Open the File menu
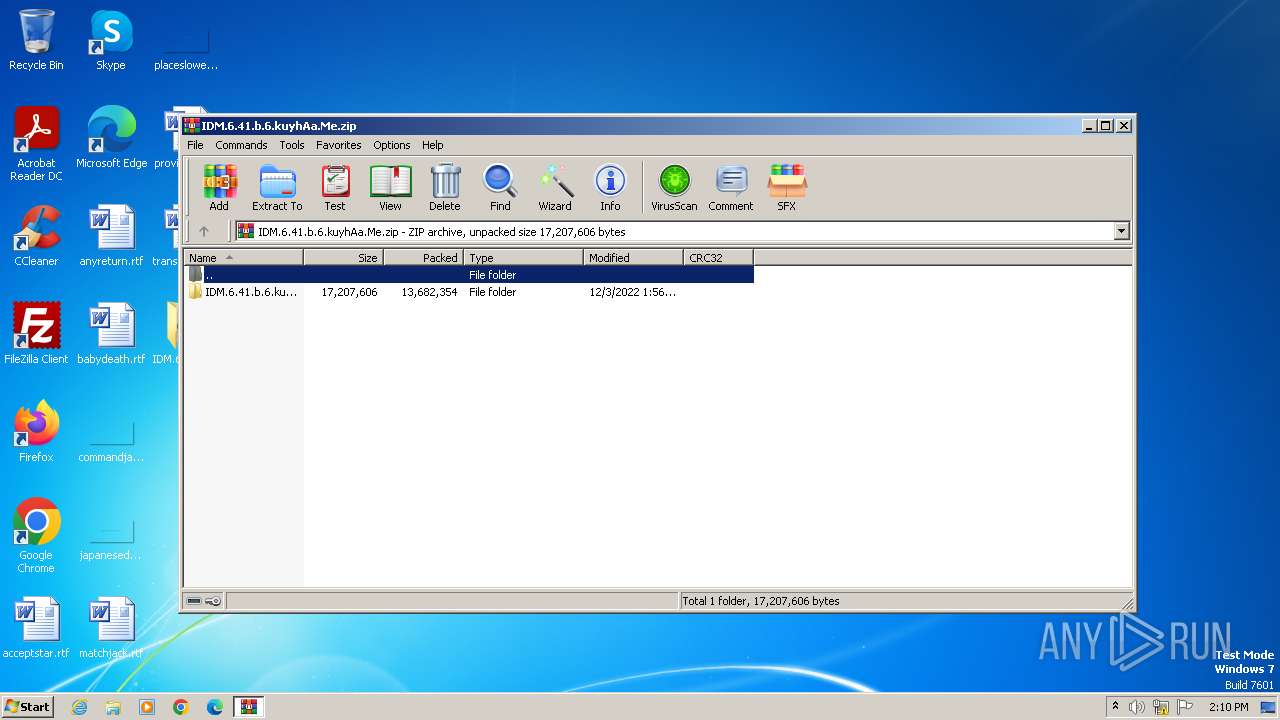The width and height of the screenshot is (1280, 720). click(195, 145)
